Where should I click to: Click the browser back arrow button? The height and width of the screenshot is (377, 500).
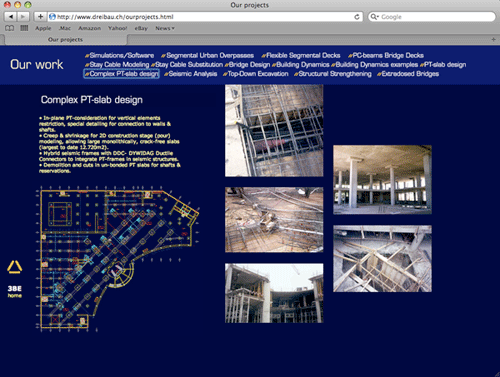tap(11, 16)
